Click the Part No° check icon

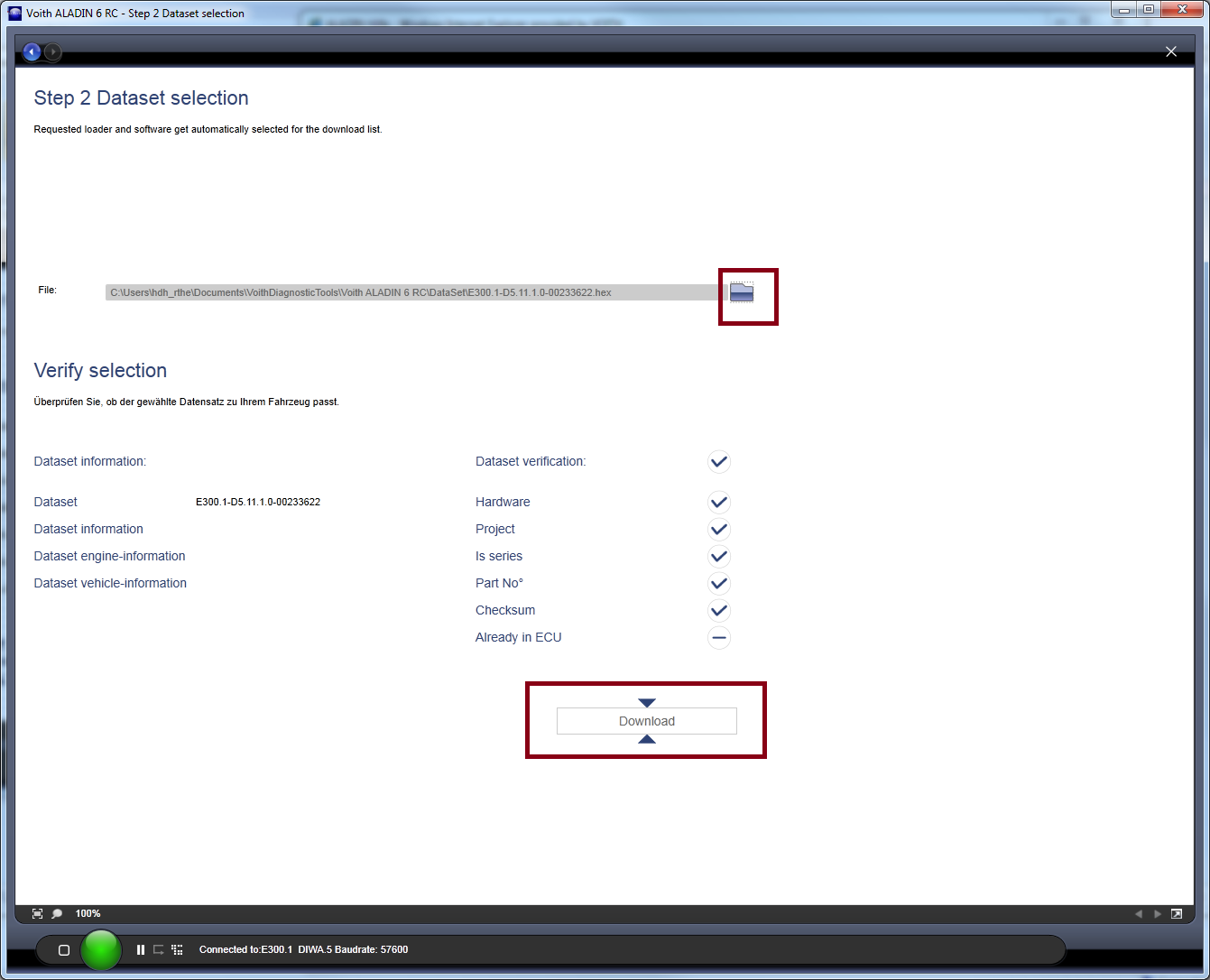[718, 584]
